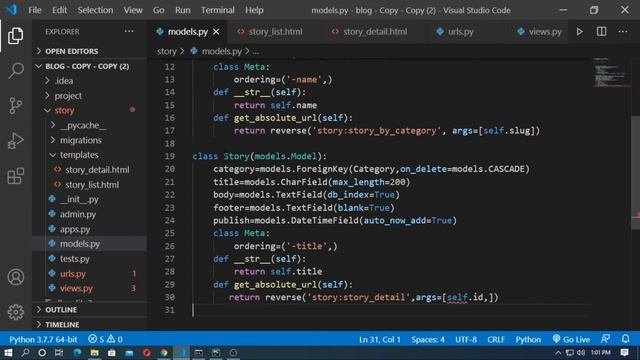Open the Help menu
Screen dimensions: 640x360
click(254, 10)
